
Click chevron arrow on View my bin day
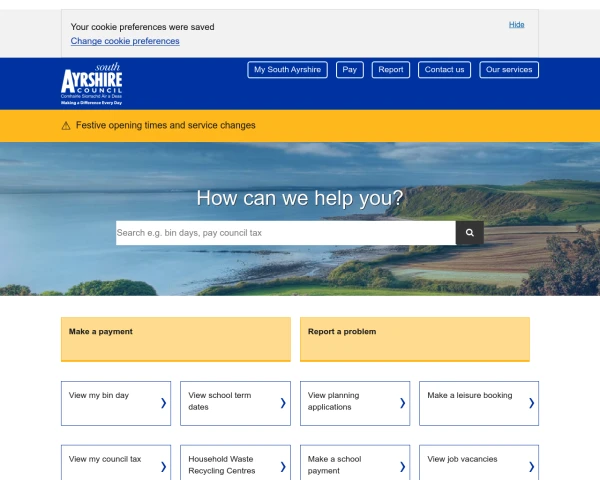tap(163, 403)
